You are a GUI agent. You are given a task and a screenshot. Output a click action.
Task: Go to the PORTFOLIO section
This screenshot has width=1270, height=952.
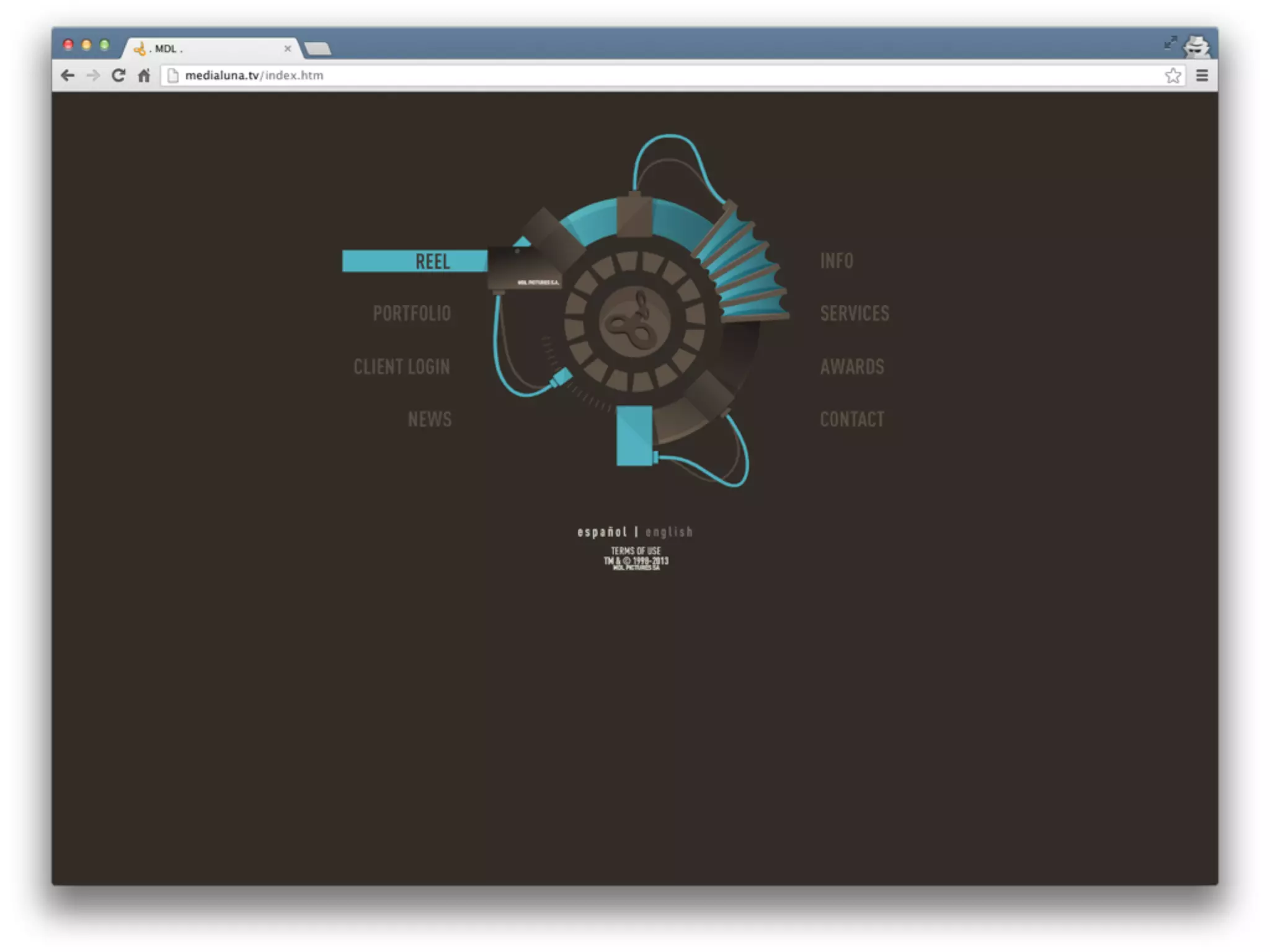pyautogui.click(x=412, y=314)
